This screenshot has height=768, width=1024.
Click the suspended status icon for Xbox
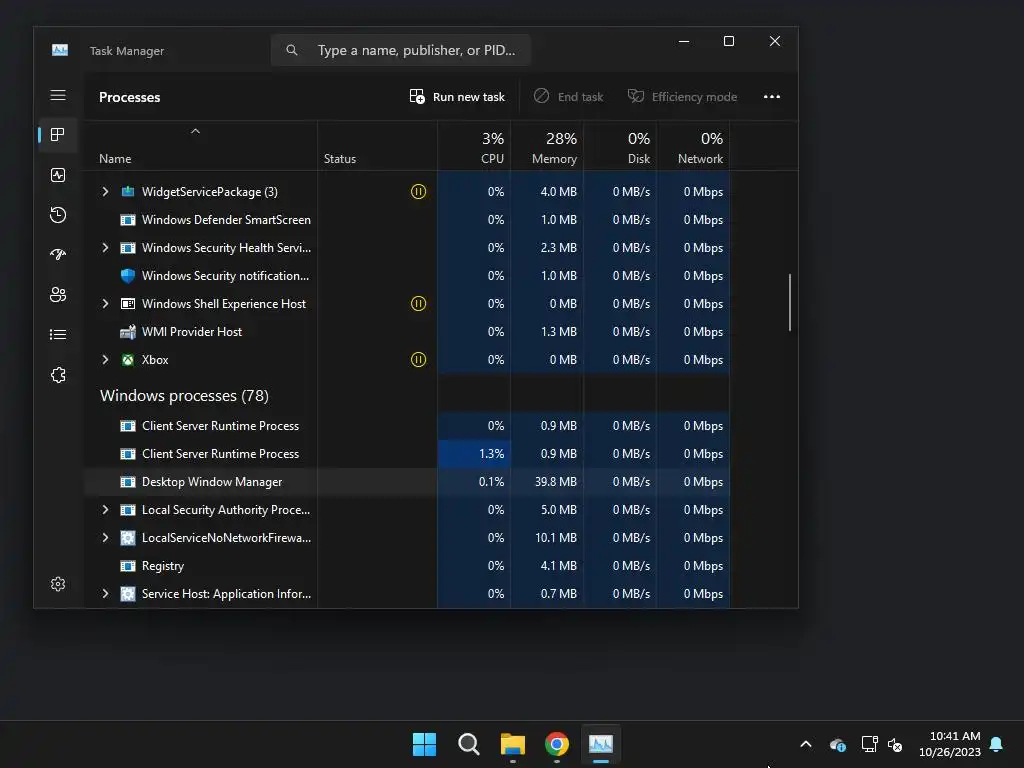point(418,360)
